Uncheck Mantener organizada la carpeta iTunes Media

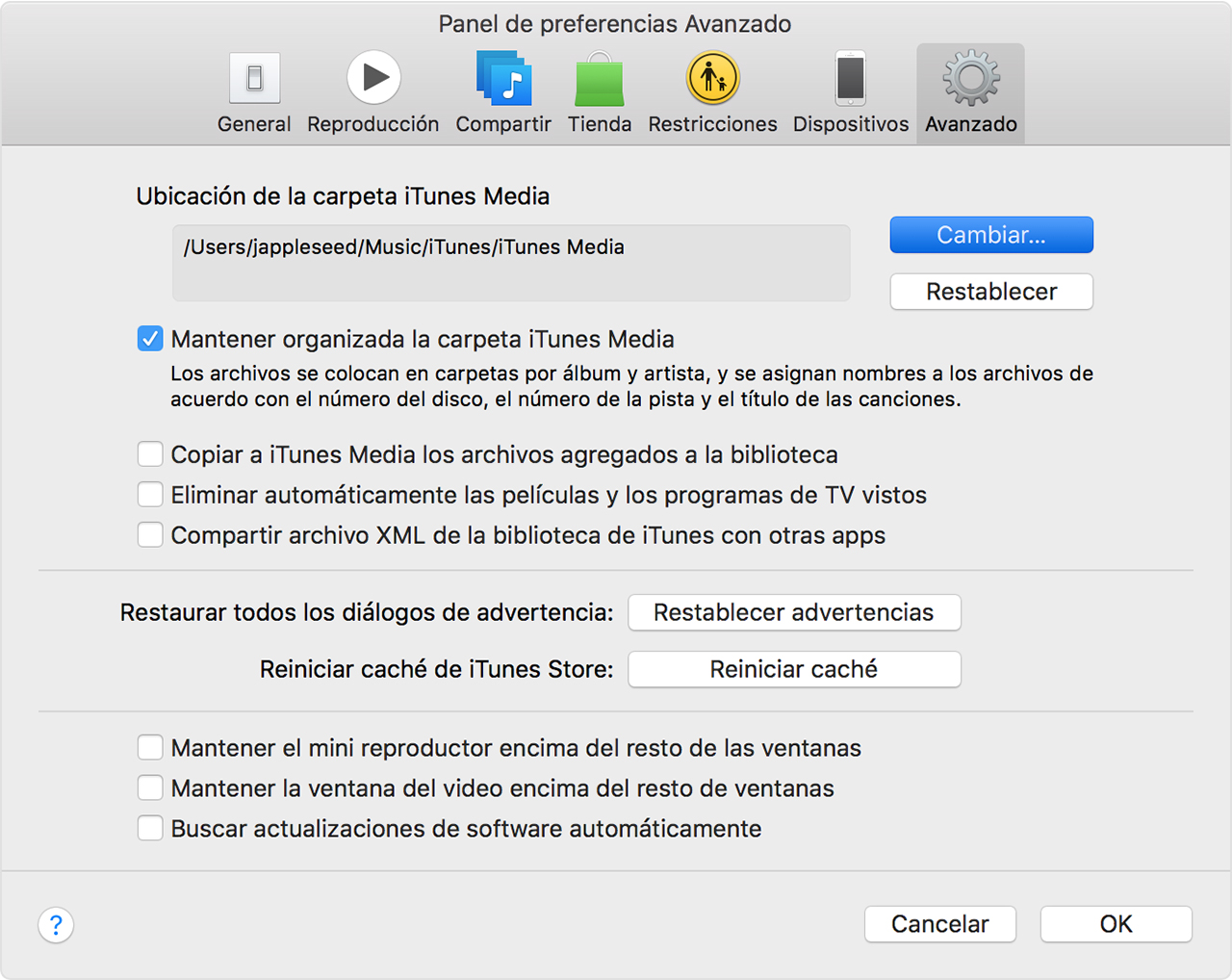click(150, 339)
